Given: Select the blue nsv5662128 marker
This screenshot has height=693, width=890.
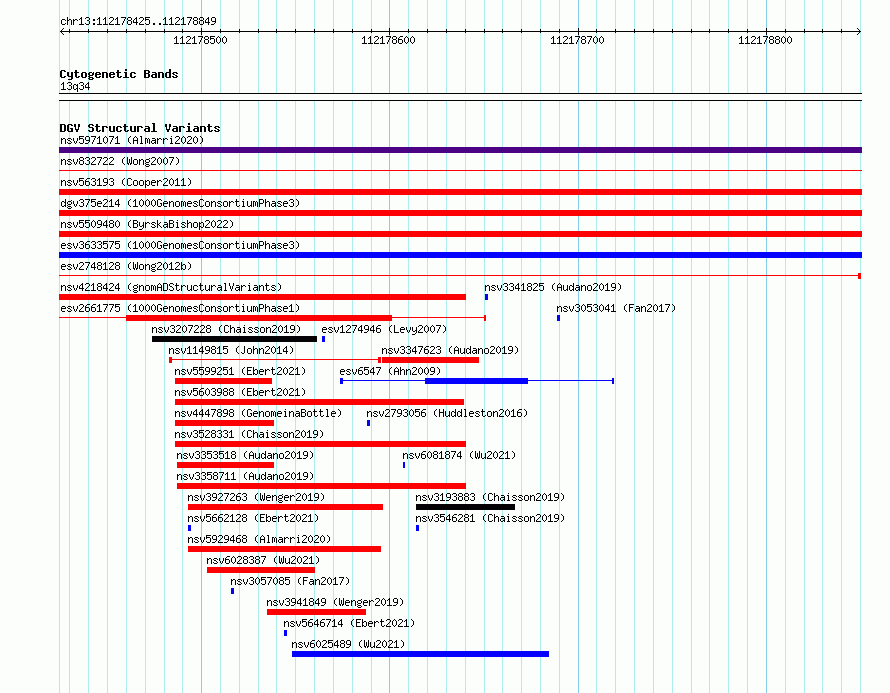Looking at the screenshot, I should [x=190, y=528].
